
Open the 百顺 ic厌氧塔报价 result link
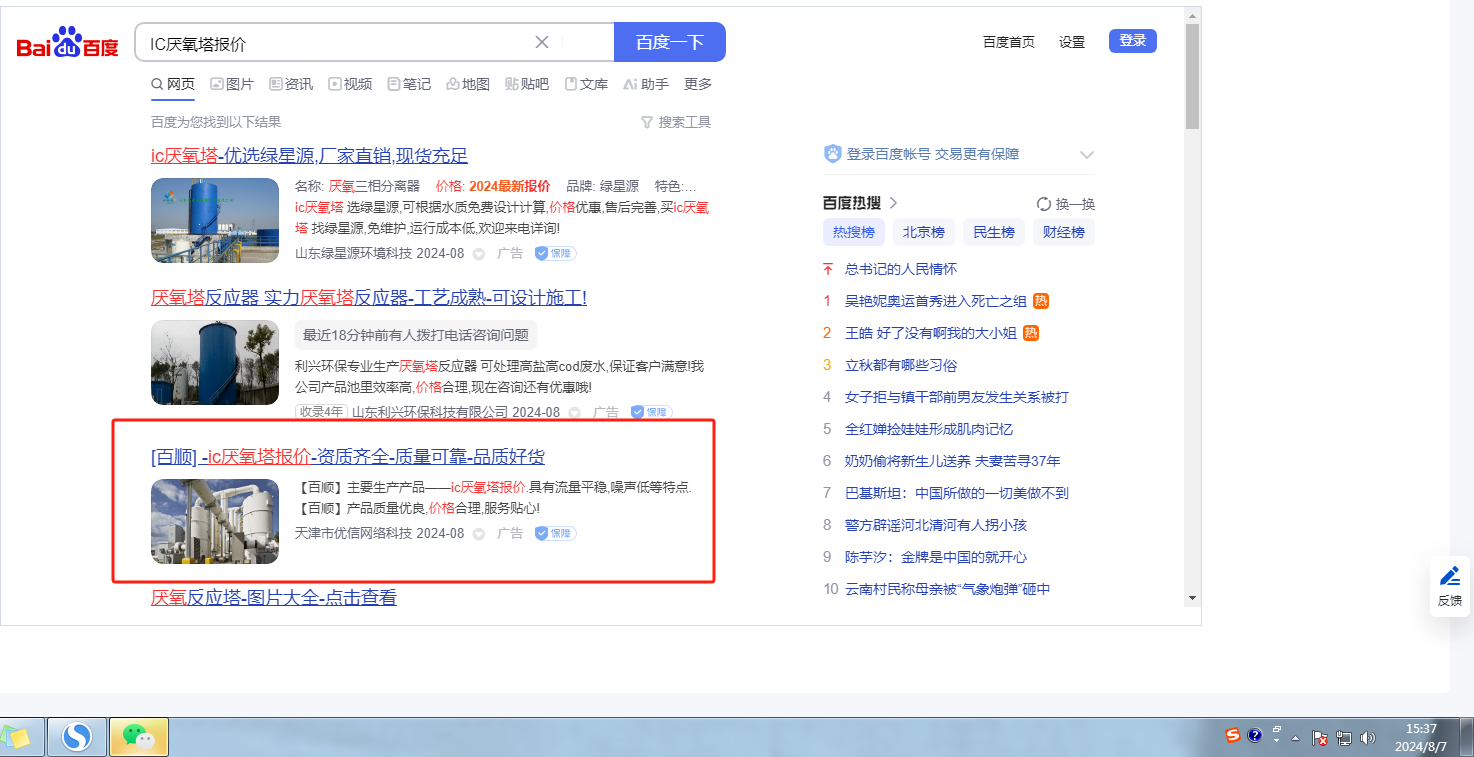point(348,457)
